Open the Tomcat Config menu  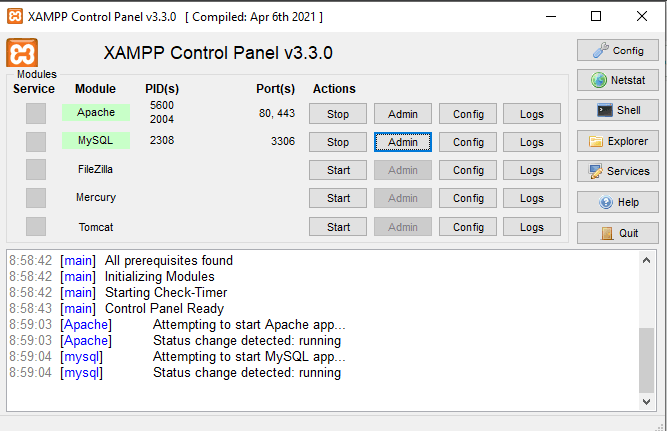(468, 227)
